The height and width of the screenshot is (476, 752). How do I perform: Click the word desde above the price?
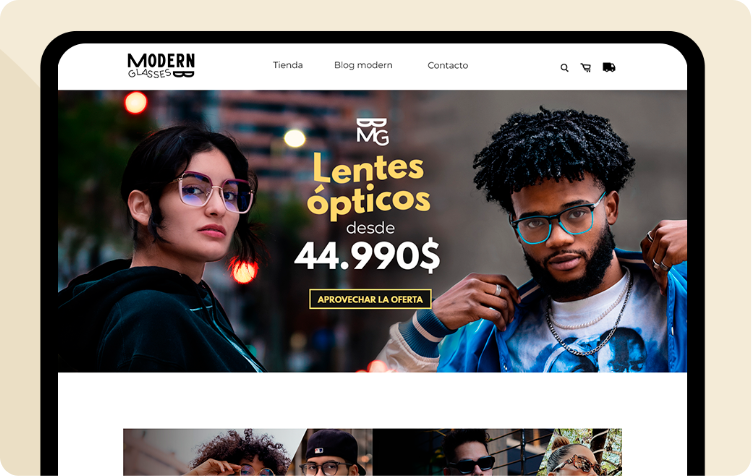(x=370, y=228)
